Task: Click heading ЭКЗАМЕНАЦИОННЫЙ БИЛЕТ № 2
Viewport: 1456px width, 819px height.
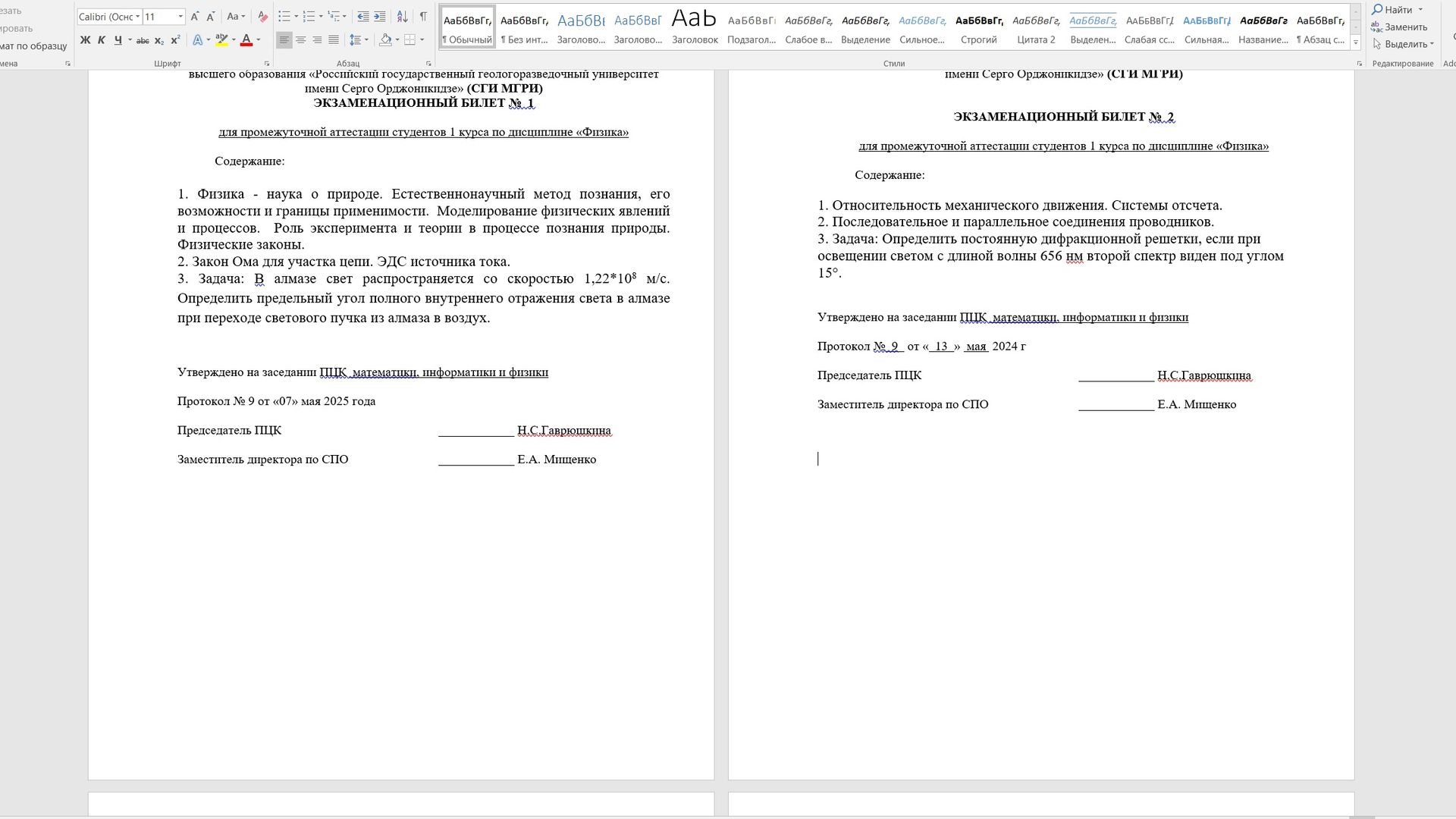Action: (1064, 117)
